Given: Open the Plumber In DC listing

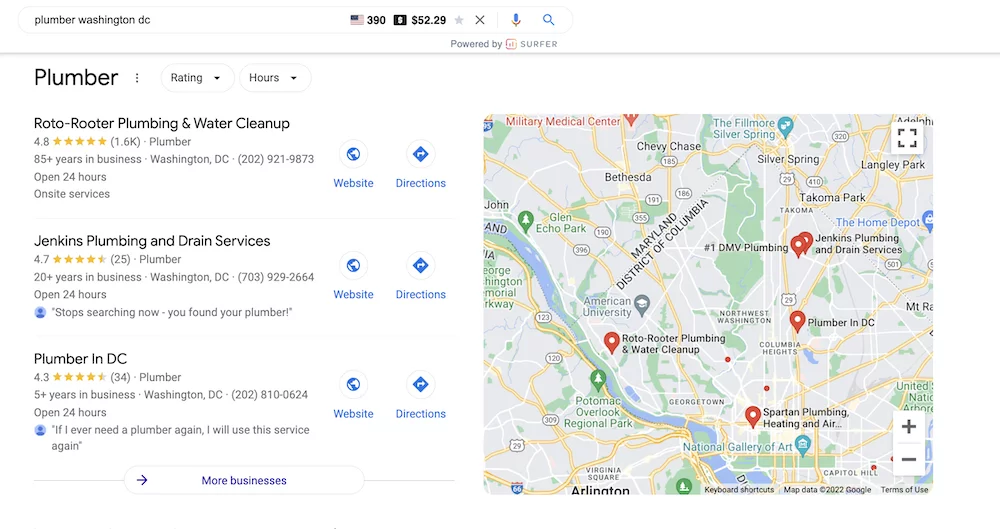Looking at the screenshot, I should click(x=80, y=359).
